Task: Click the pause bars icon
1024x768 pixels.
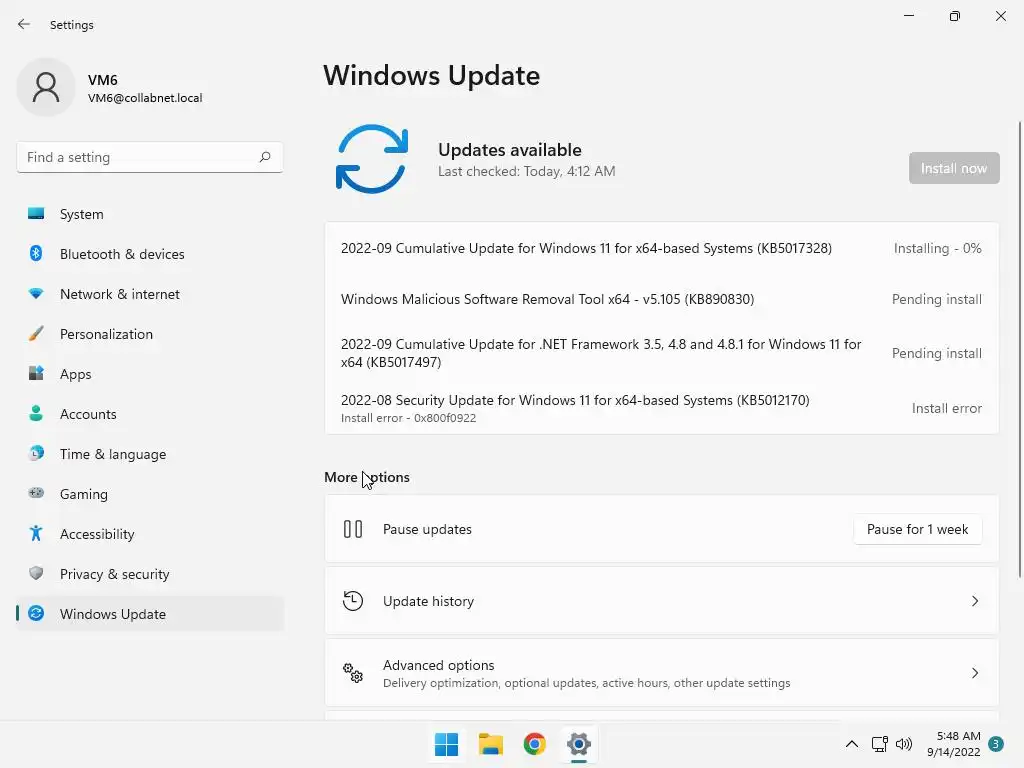Action: pyautogui.click(x=353, y=529)
